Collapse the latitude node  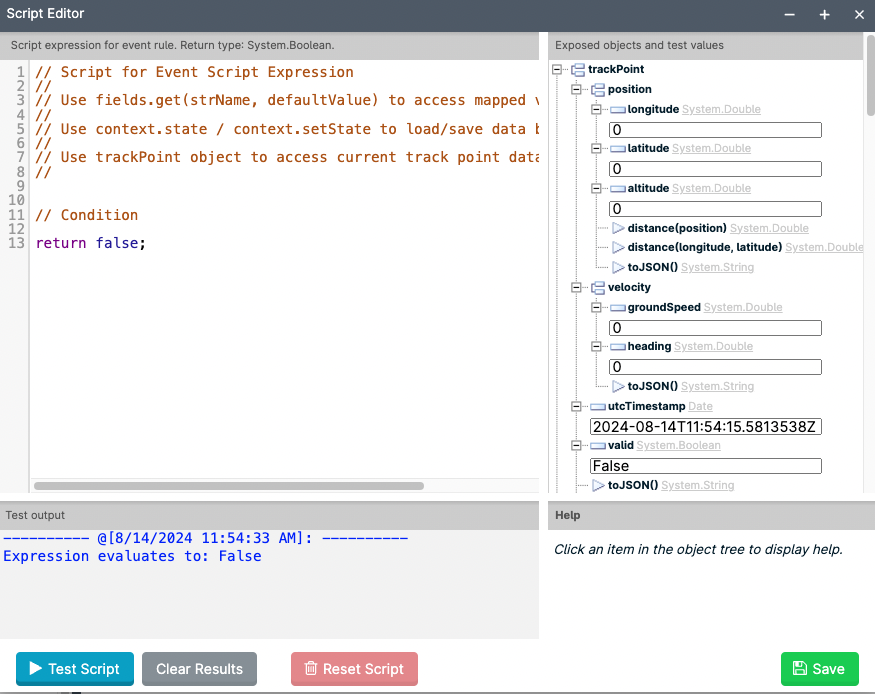[596, 149]
